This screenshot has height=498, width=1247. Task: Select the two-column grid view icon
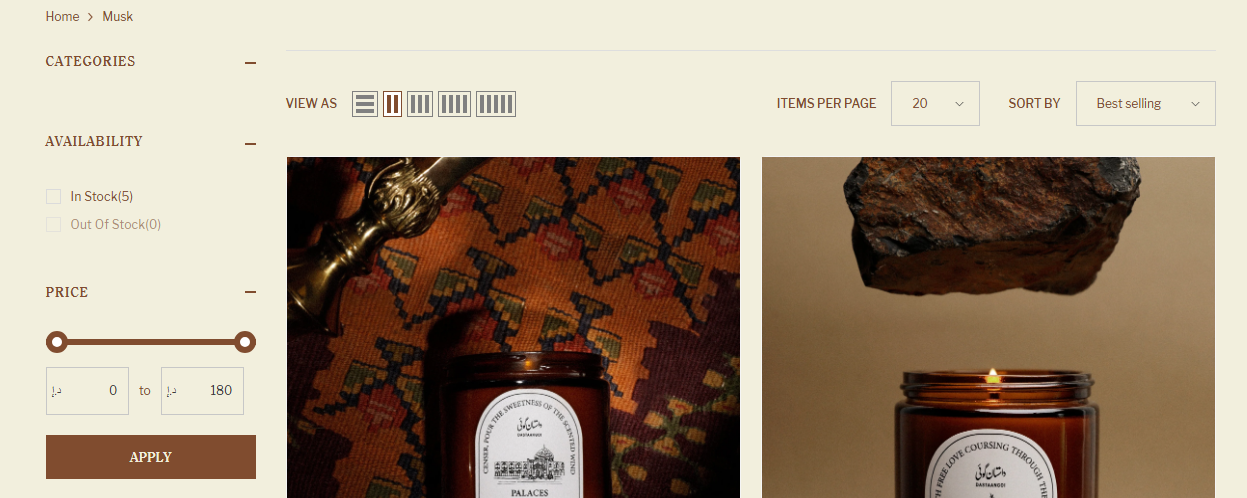(392, 104)
